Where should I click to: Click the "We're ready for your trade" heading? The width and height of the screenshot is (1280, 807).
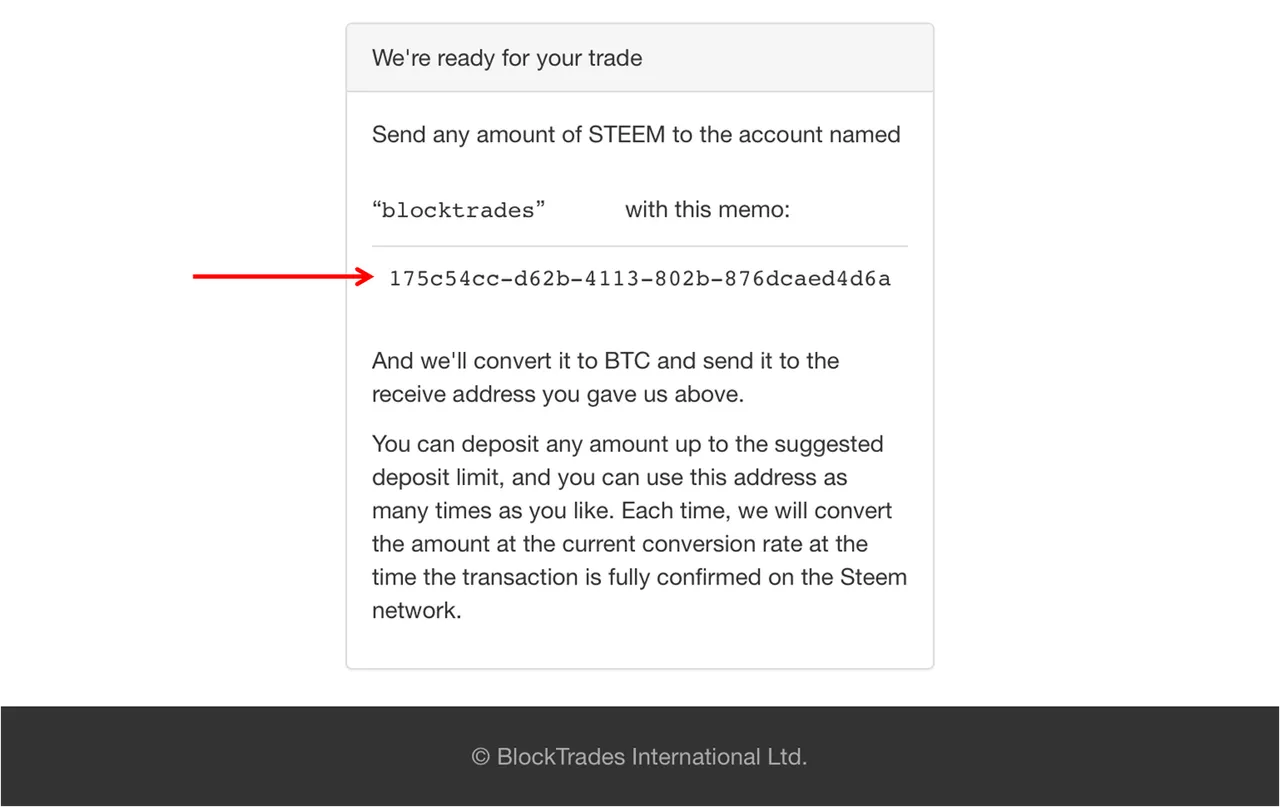(507, 58)
